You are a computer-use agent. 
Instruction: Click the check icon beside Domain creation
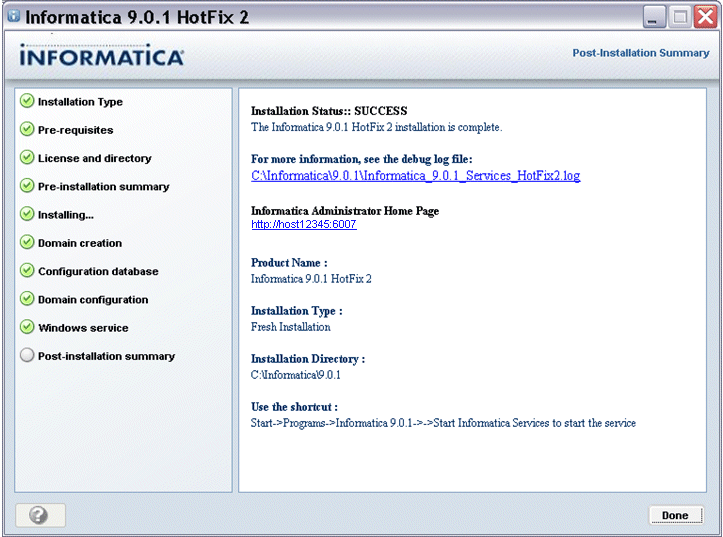27,242
